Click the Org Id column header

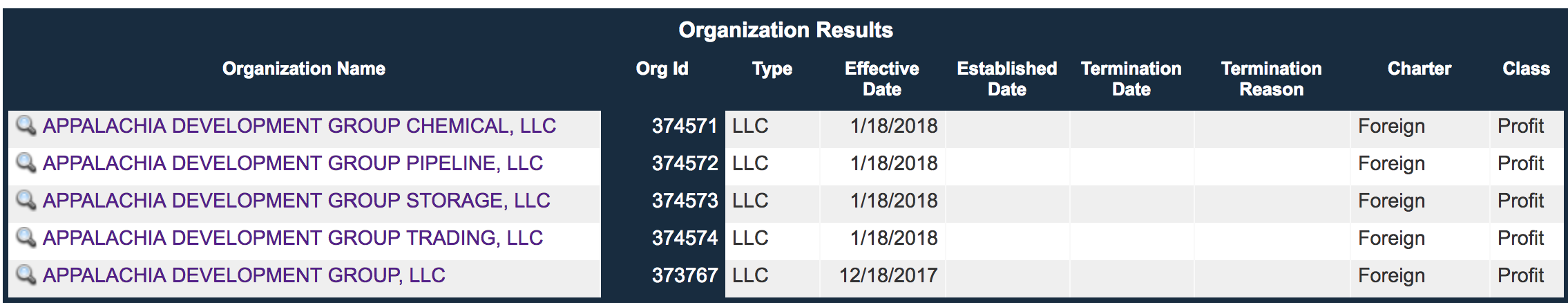pyautogui.click(x=662, y=68)
